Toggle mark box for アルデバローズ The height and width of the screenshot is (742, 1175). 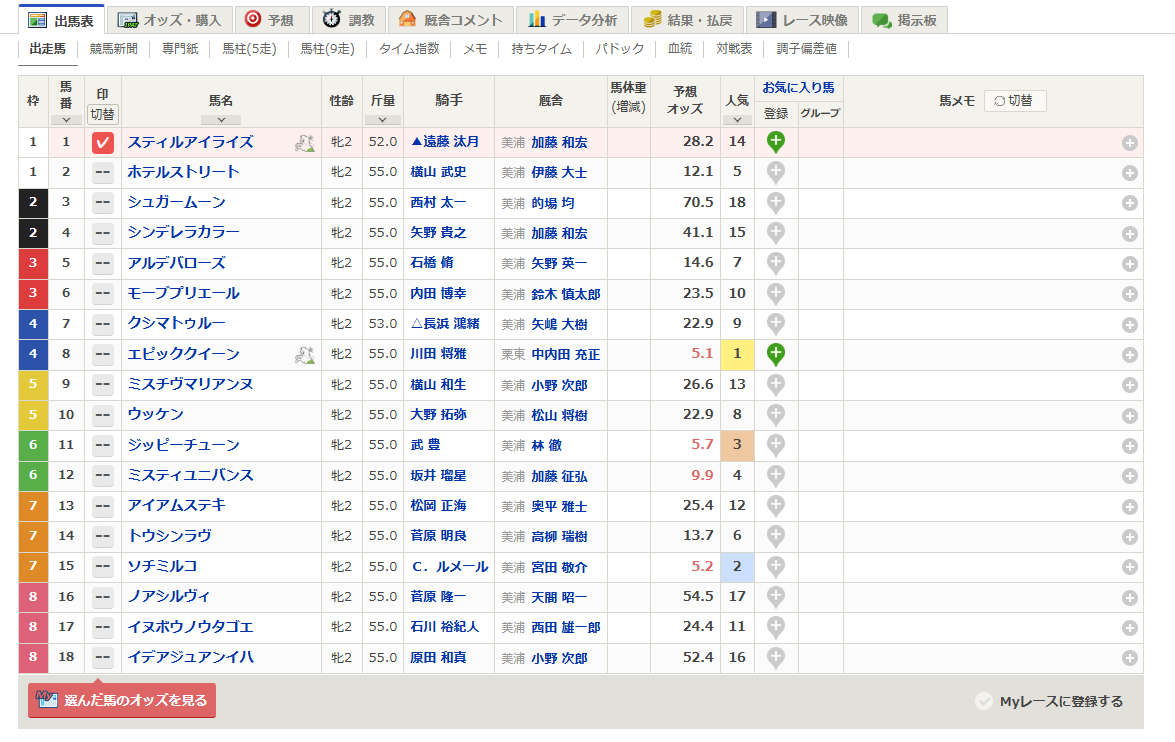click(103, 264)
